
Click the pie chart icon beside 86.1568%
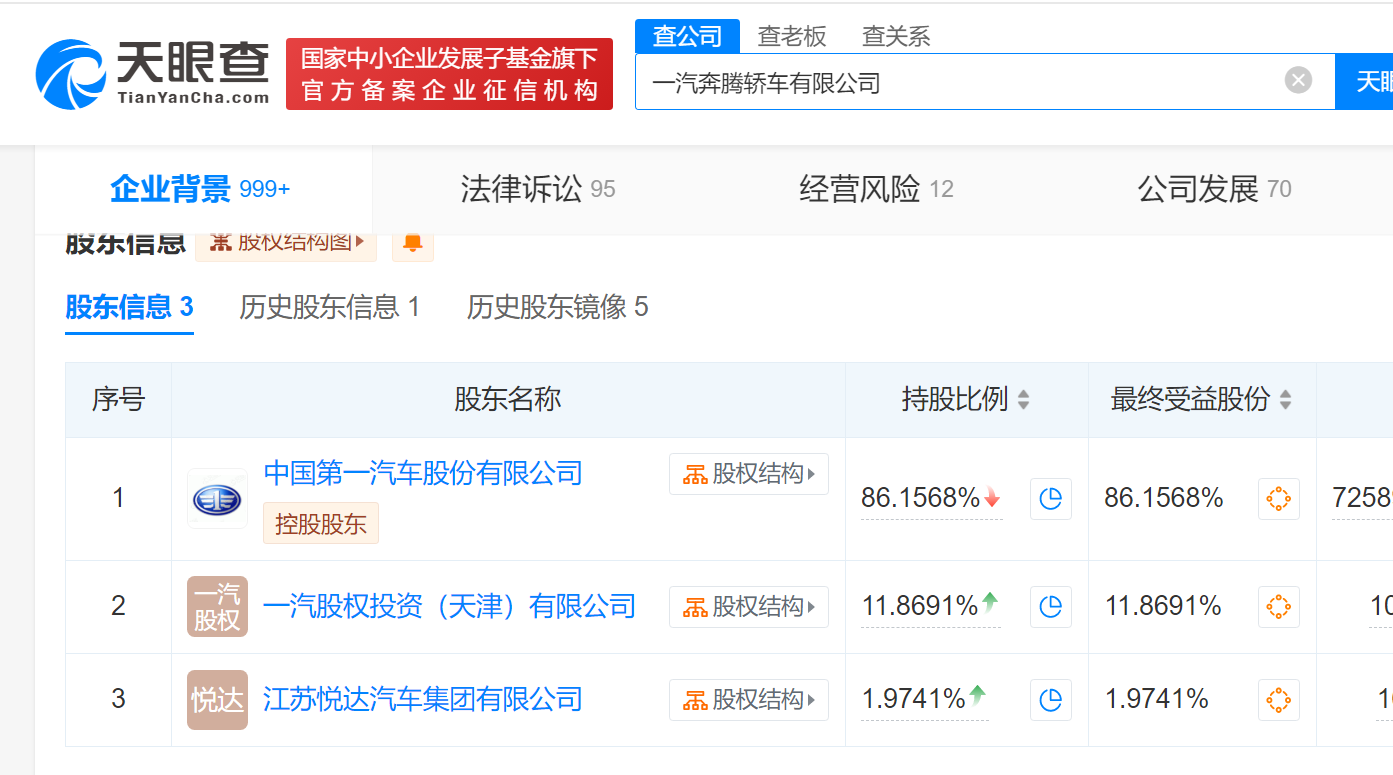coord(1050,499)
